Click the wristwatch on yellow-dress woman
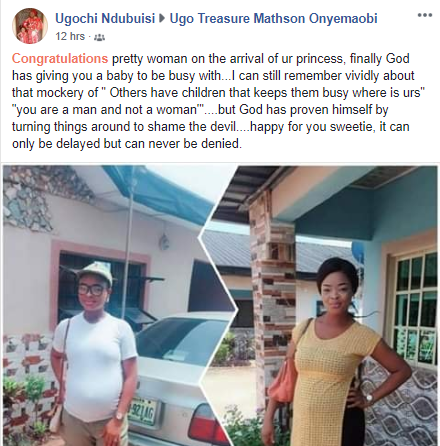 coord(369,398)
